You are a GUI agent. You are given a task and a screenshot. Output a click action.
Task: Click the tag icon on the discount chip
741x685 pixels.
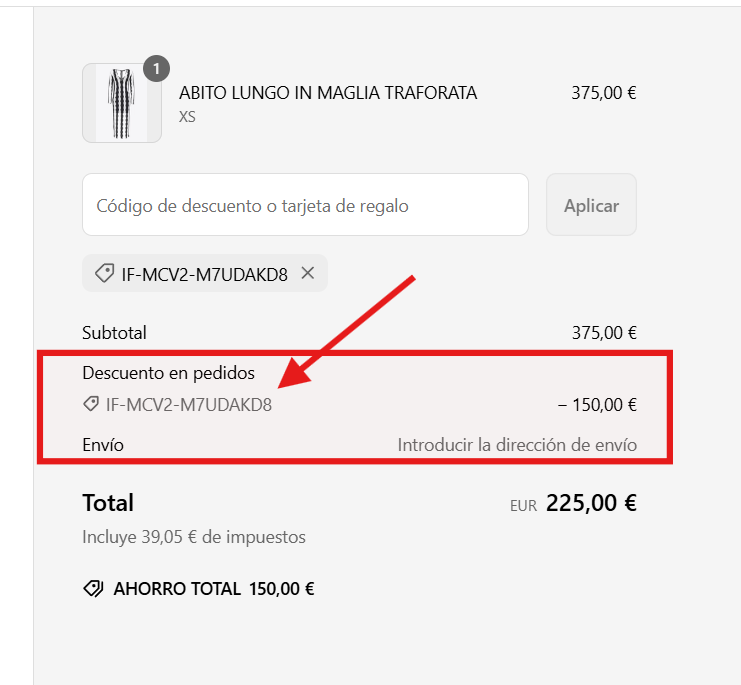pyautogui.click(x=104, y=273)
